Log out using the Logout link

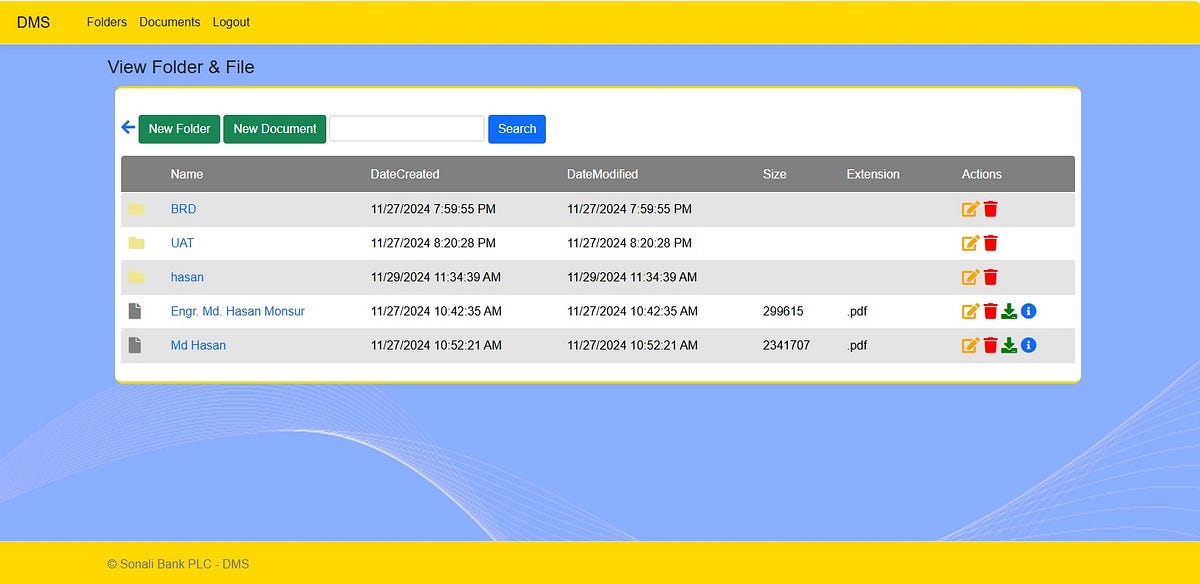[231, 22]
